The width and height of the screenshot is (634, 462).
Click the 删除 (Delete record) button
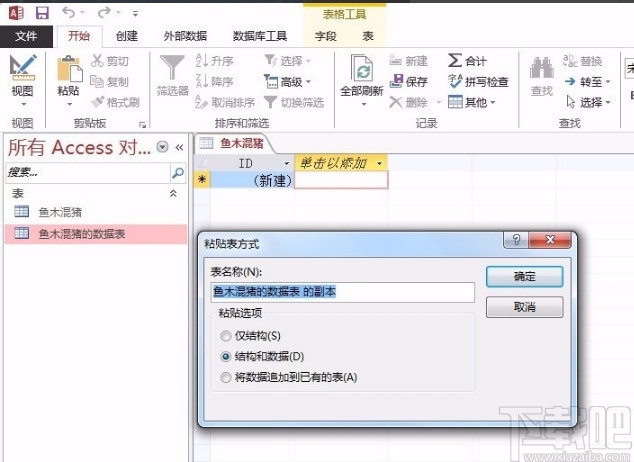[408, 102]
